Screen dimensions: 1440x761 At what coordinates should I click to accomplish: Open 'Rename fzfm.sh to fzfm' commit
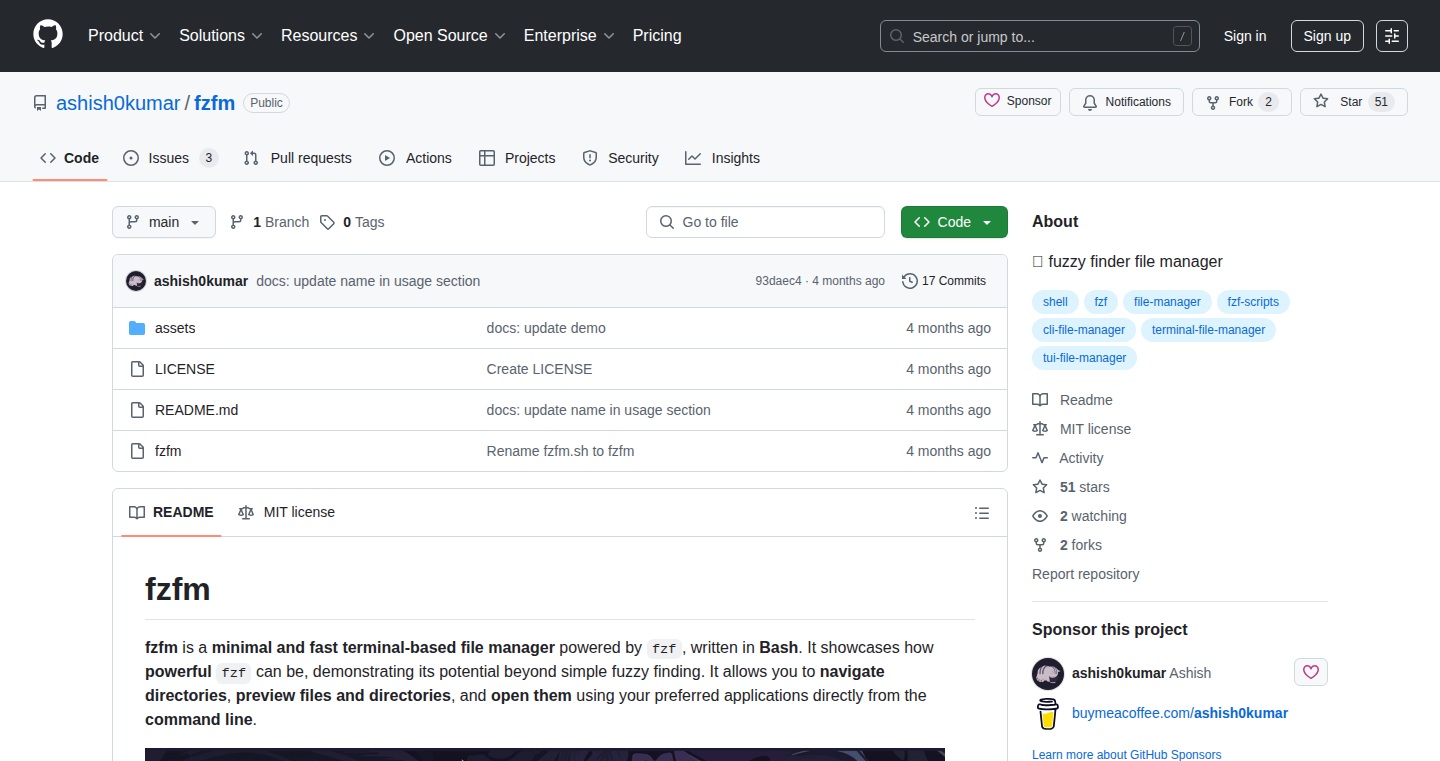click(560, 451)
